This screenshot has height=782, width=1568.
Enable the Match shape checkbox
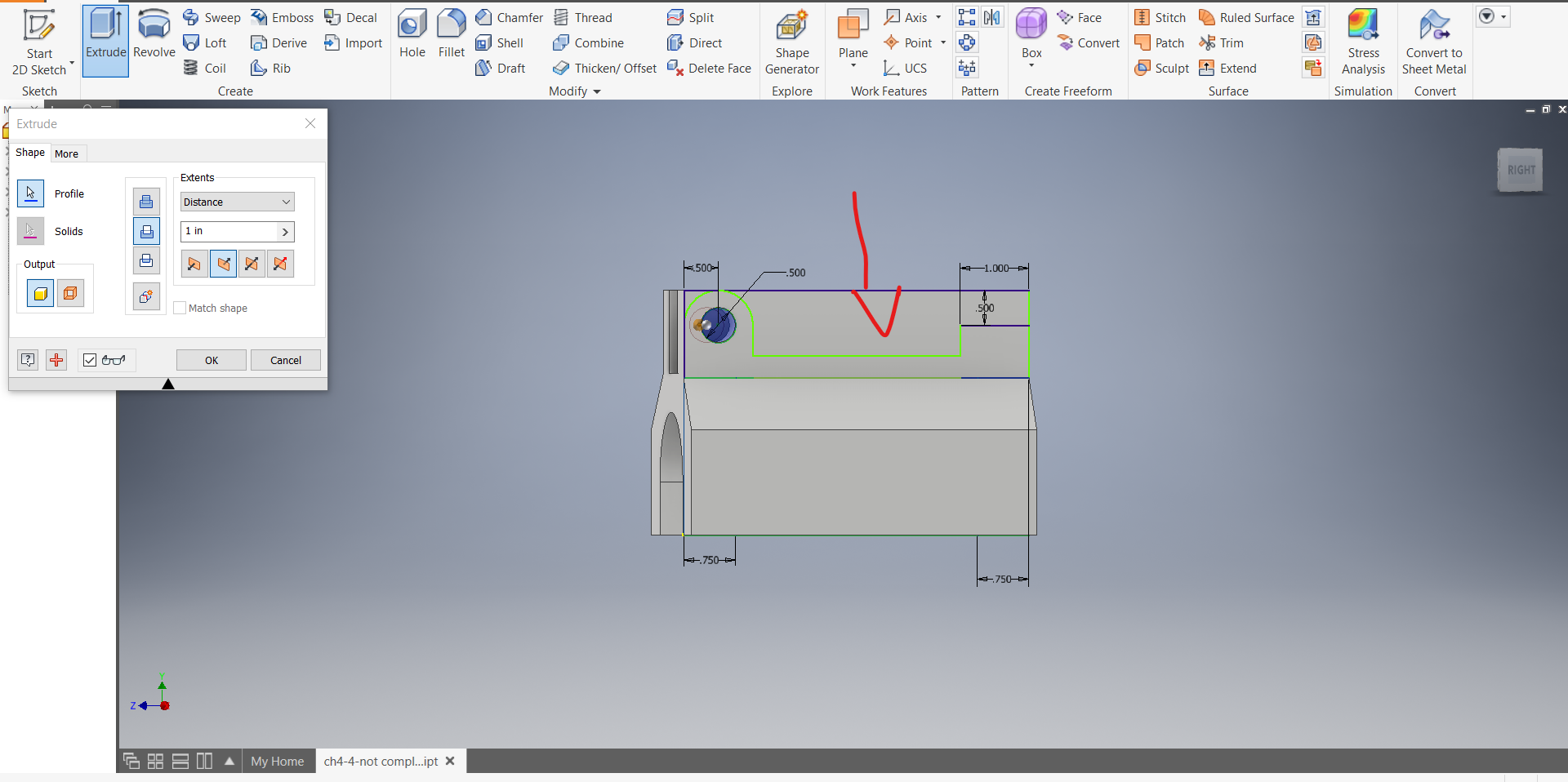[x=180, y=308]
